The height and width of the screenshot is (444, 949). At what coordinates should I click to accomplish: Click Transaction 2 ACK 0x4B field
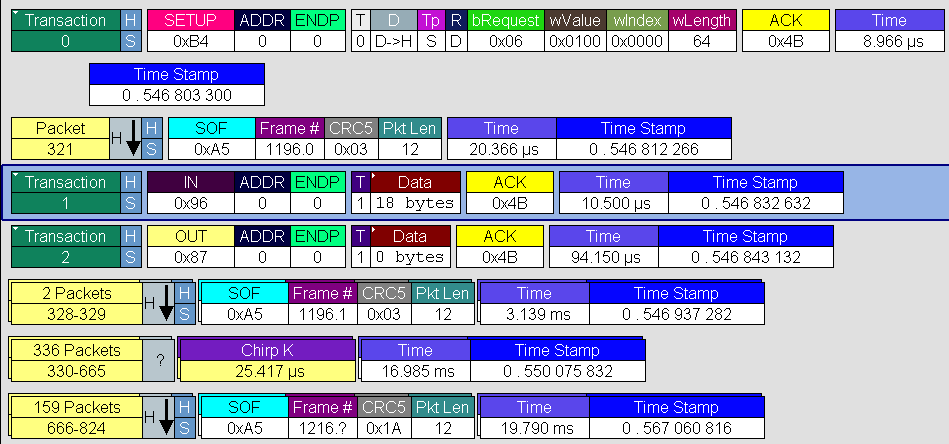click(x=500, y=246)
